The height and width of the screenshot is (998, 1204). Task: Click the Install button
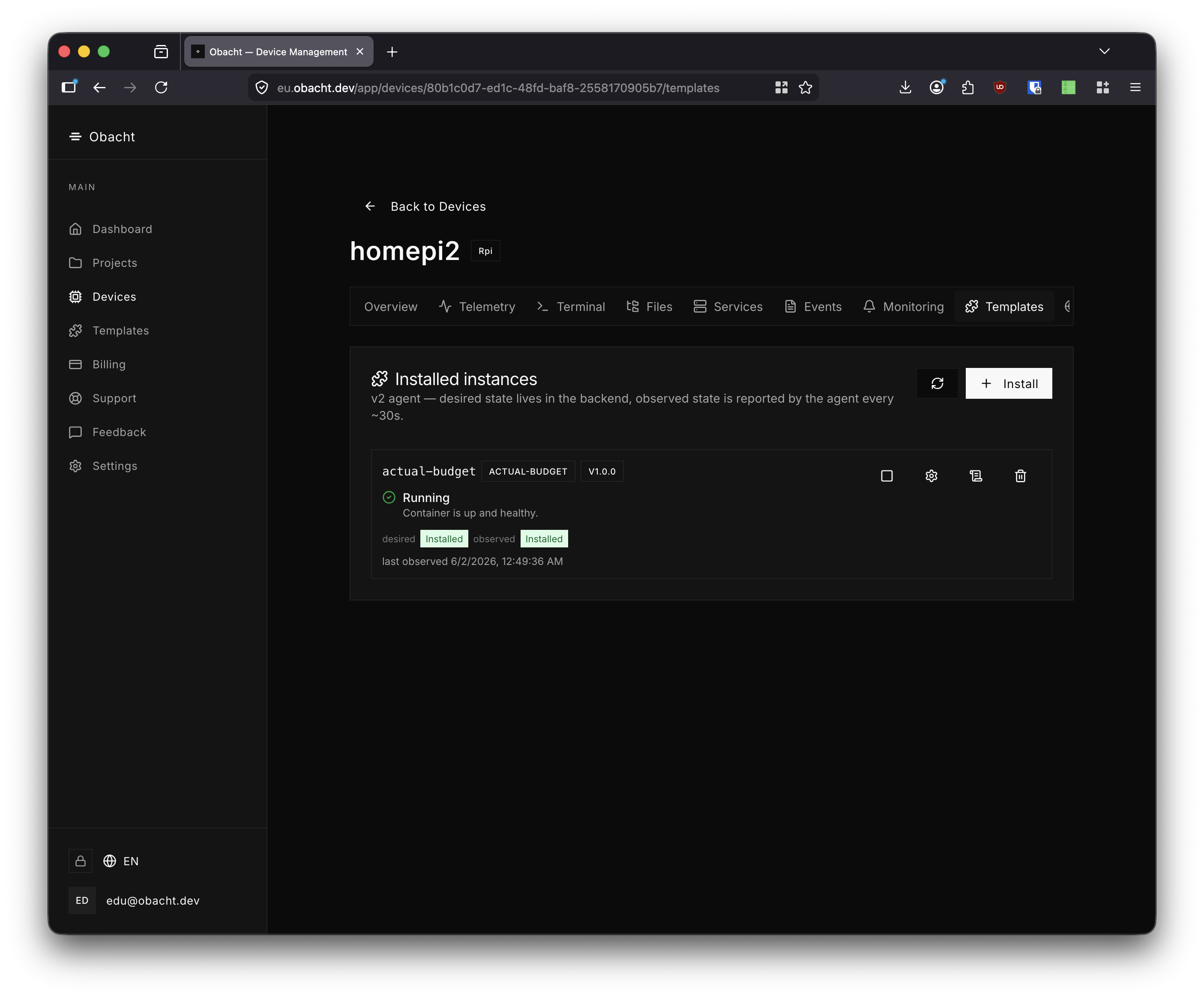(1009, 383)
